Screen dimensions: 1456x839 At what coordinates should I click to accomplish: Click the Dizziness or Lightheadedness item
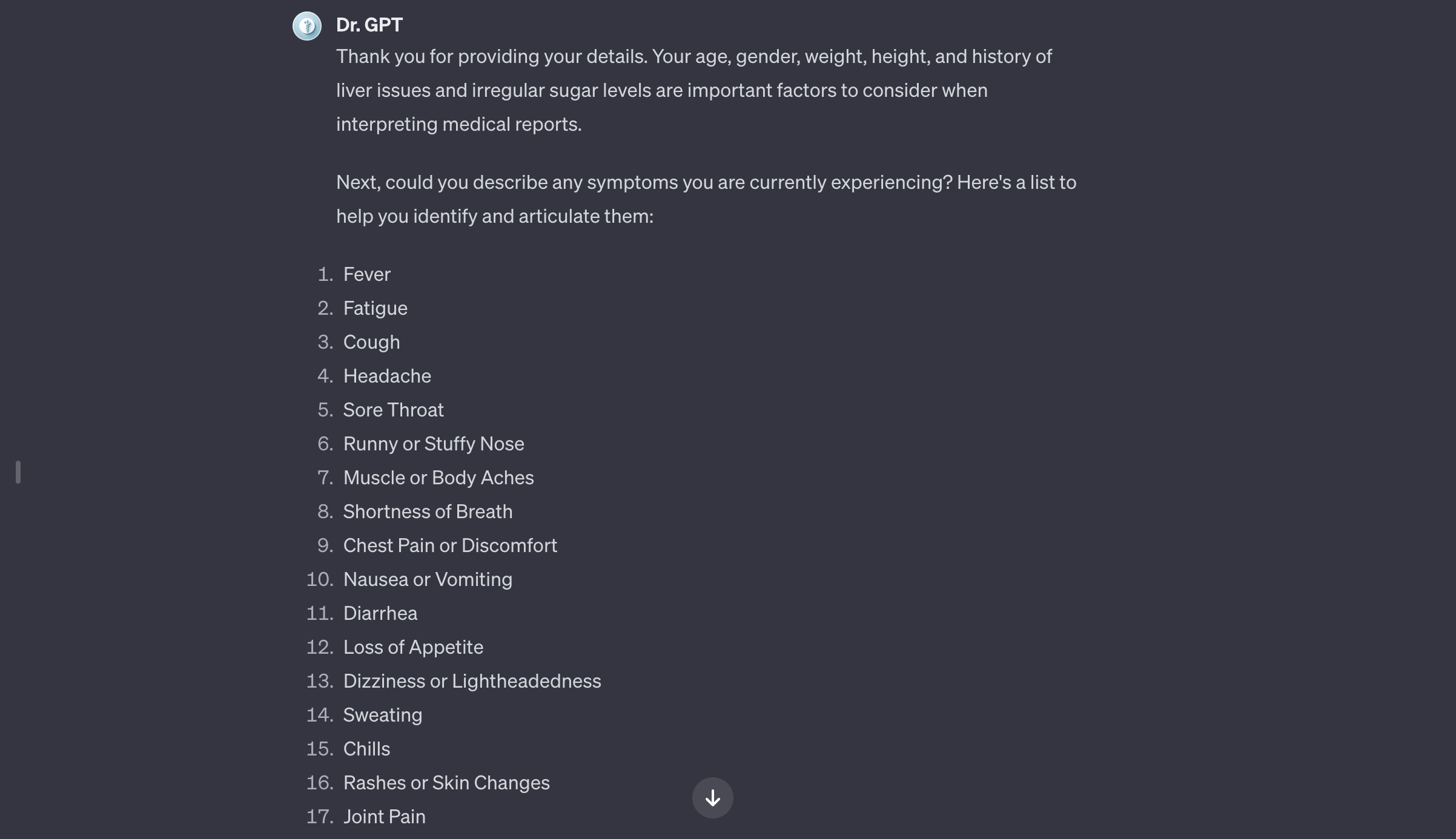(x=472, y=681)
